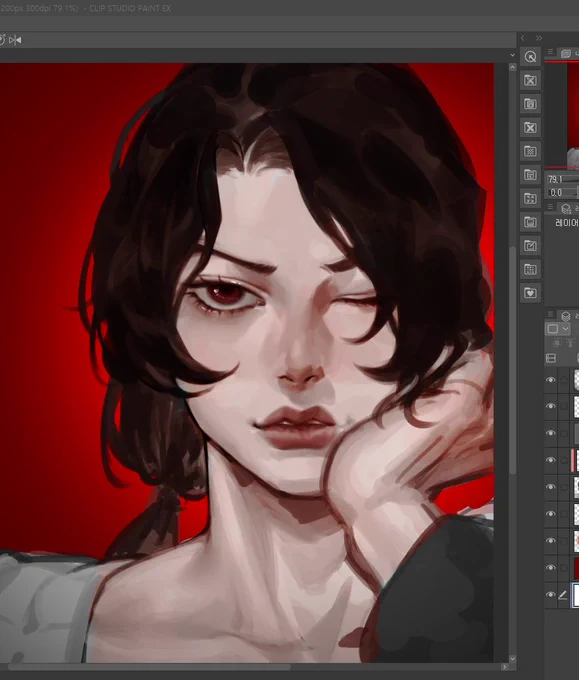Click the canvas vertical scrollbar up arrow

click(x=512, y=67)
